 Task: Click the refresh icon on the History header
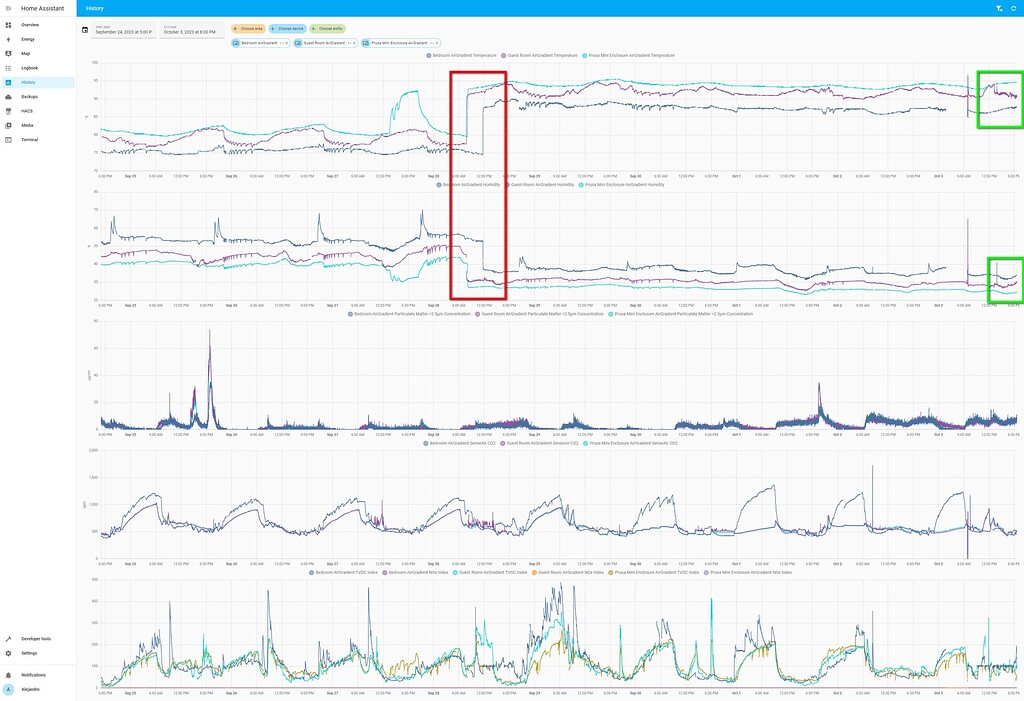[1013, 8]
